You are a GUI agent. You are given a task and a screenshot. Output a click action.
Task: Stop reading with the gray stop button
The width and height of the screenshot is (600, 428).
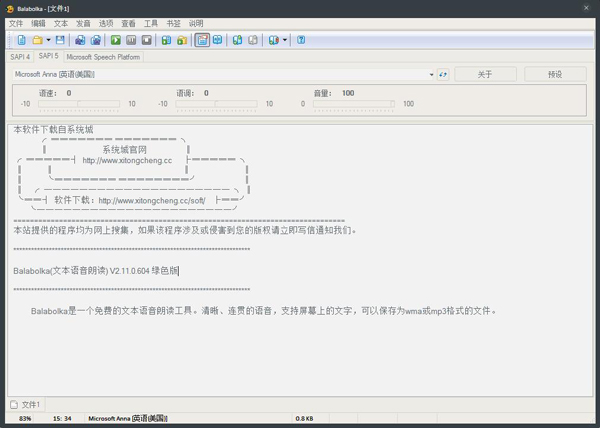[x=147, y=40]
